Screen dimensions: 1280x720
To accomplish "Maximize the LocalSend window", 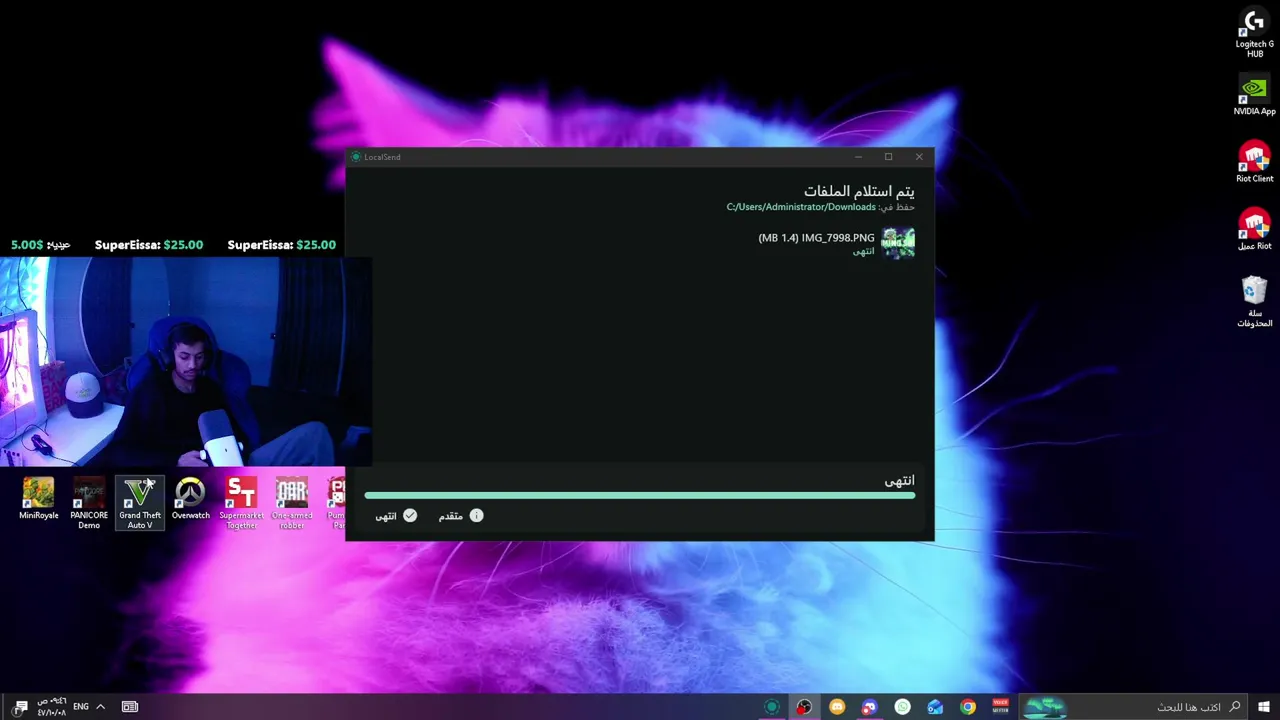I will pyautogui.click(x=888, y=157).
